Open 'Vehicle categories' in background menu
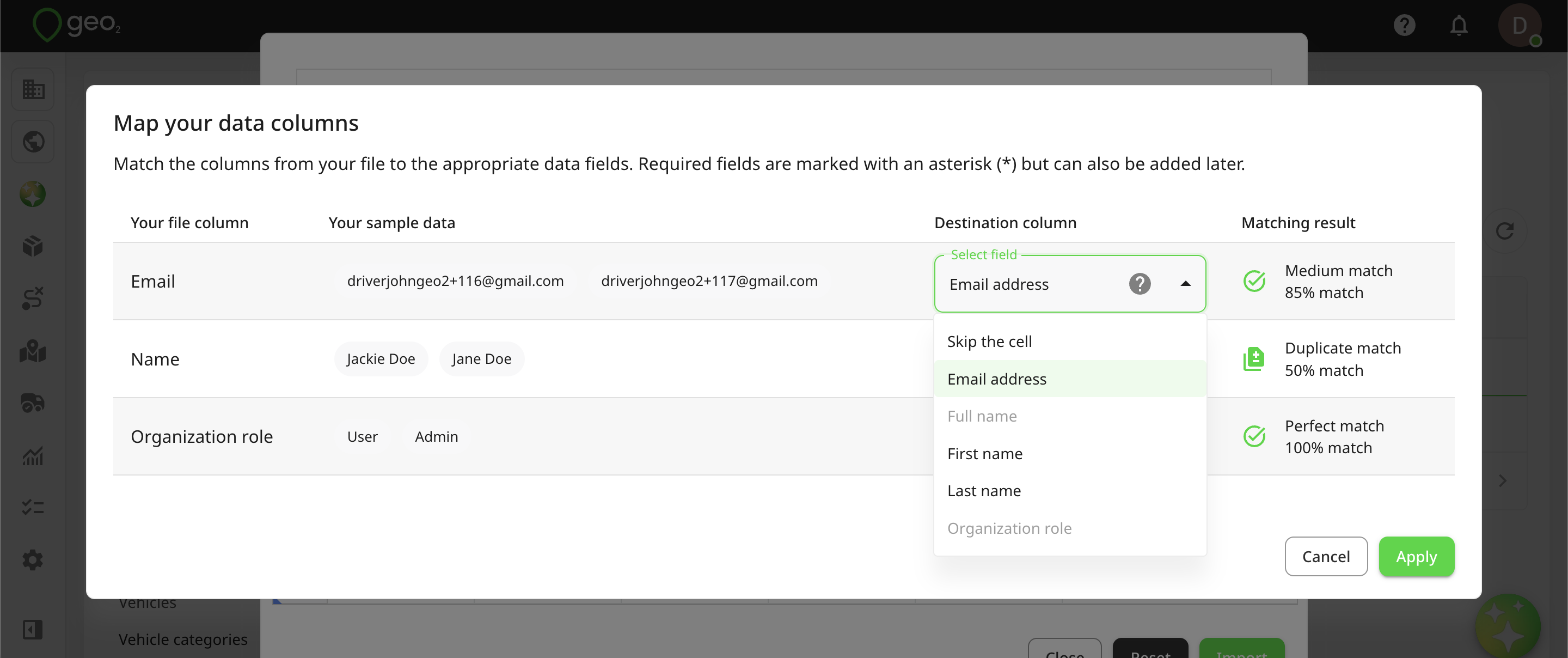Screen dimensions: 1568x658 point(182,639)
